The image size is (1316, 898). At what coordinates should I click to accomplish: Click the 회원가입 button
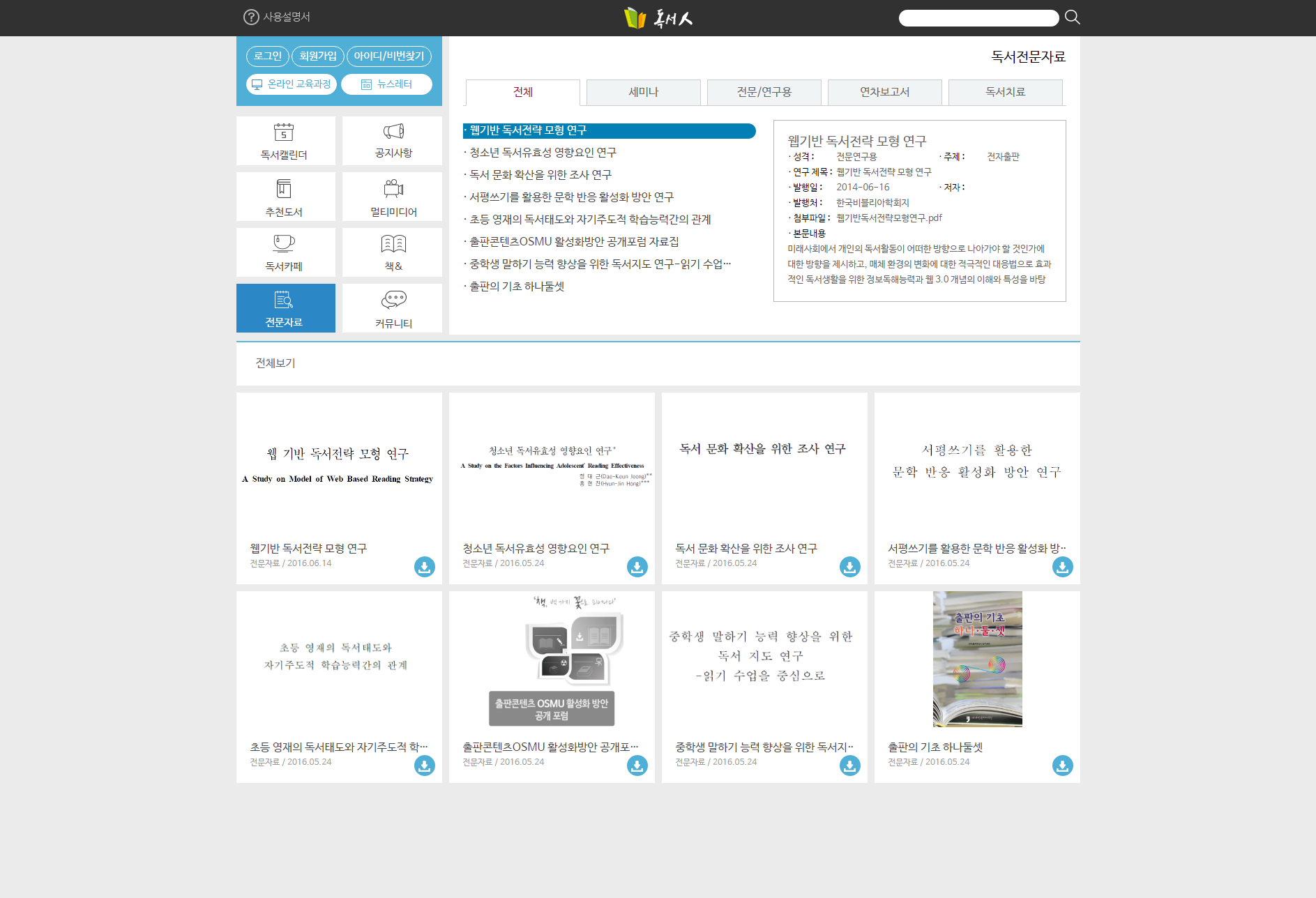318,56
